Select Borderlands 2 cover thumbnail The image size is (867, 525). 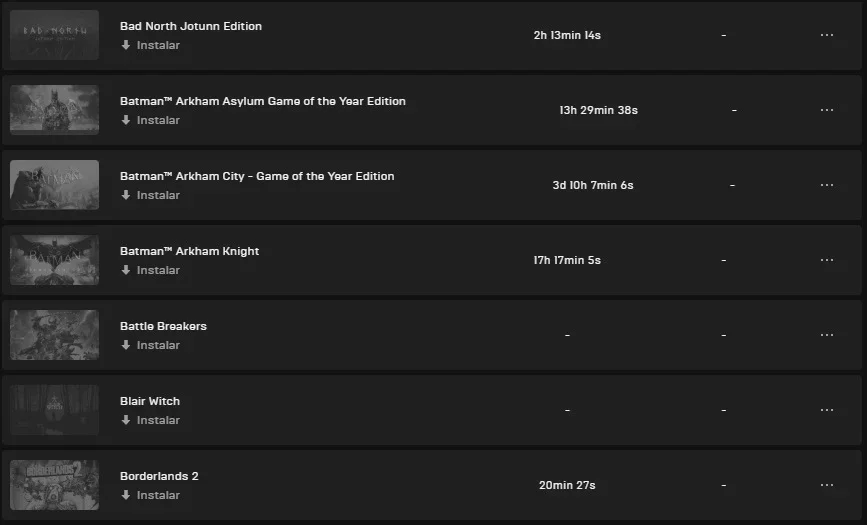(54, 485)
